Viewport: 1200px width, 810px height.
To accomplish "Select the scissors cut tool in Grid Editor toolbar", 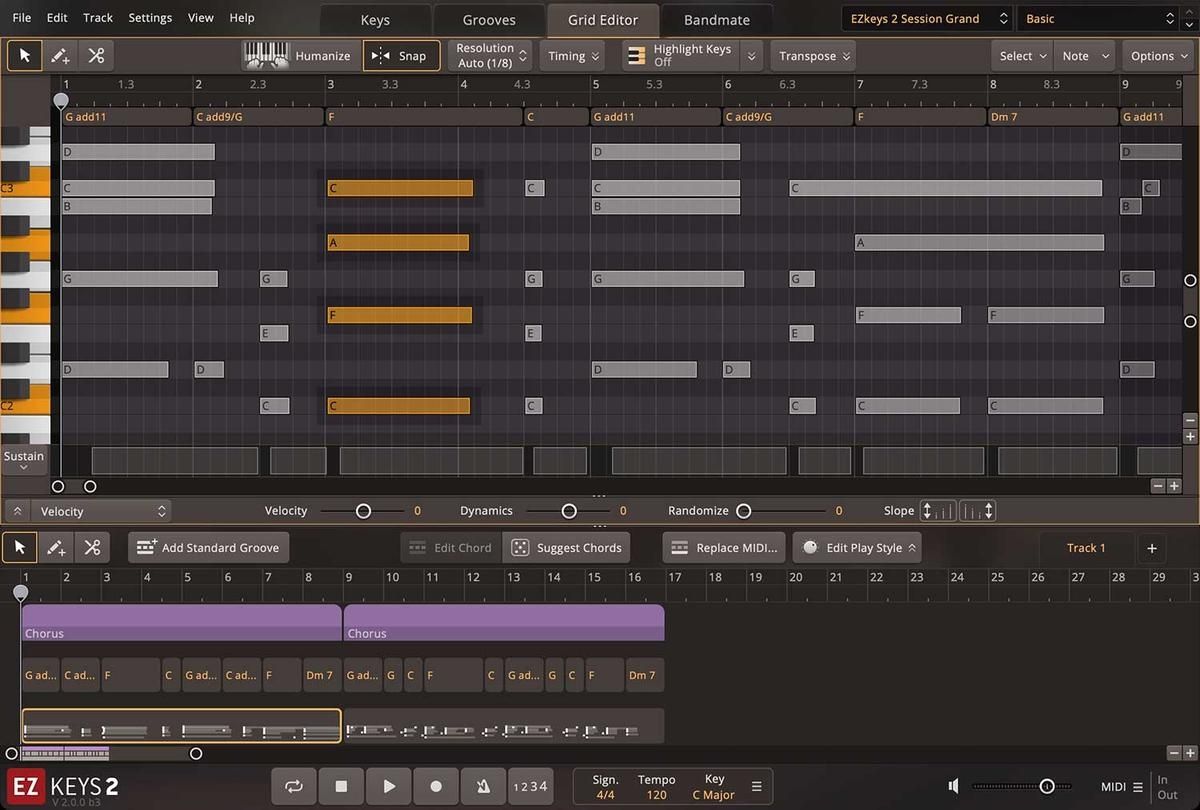I will 96,56.
